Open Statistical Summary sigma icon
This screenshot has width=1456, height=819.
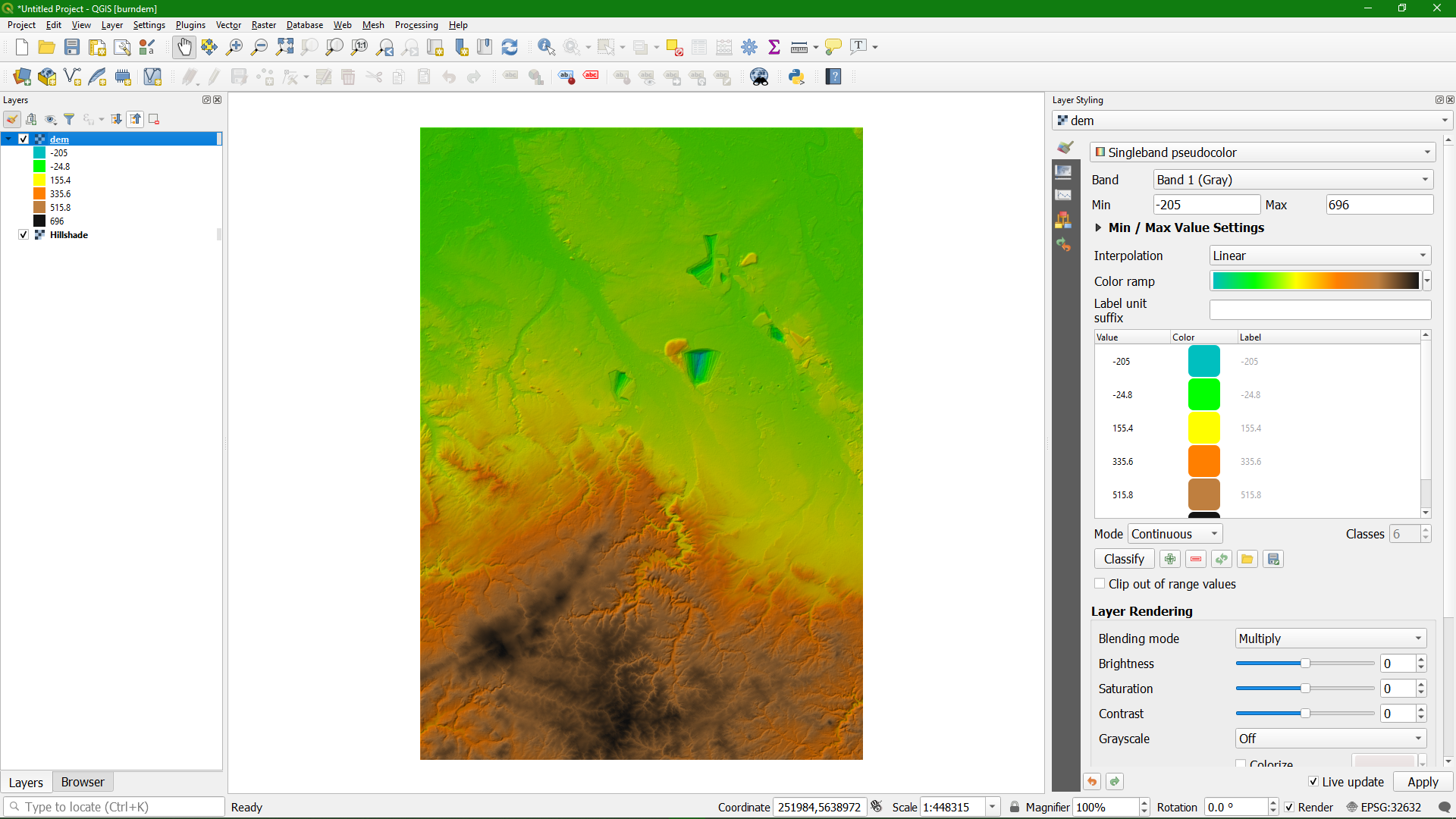click(x=774, y=47)
